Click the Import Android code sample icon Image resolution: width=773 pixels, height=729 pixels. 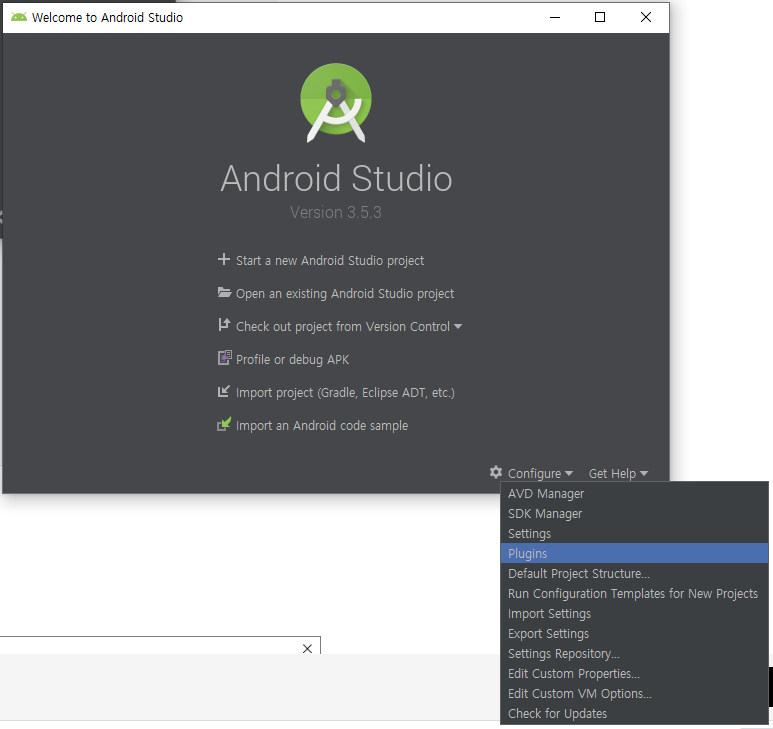[x=224, y=424]
